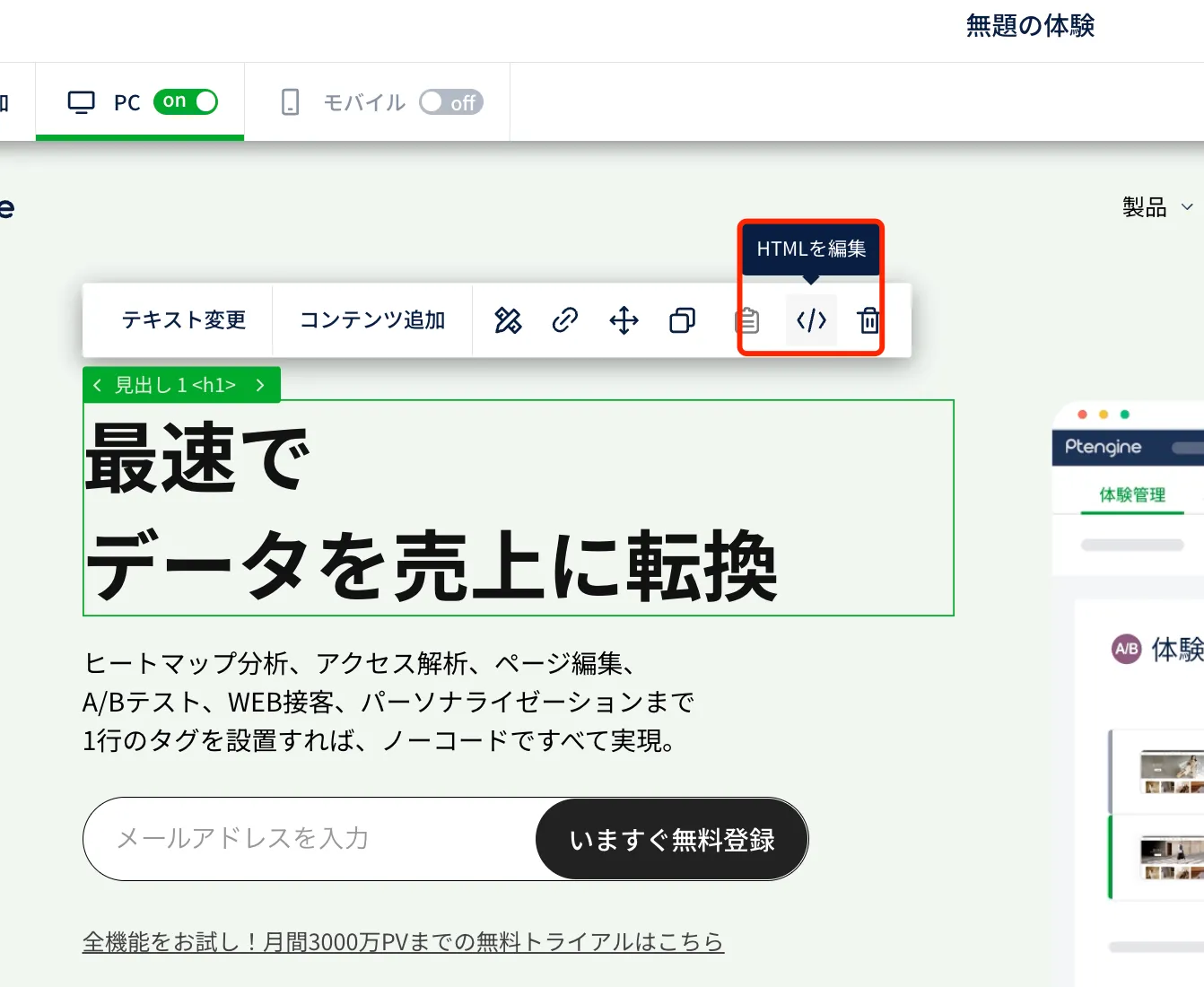Open the 無料トライアルはこちら link

click(x=403, y=942)
